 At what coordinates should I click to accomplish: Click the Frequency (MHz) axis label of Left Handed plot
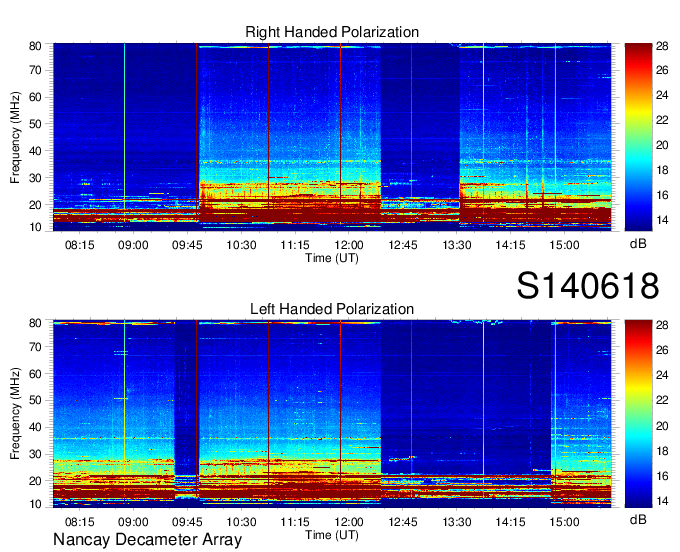[x=15, y=414]
